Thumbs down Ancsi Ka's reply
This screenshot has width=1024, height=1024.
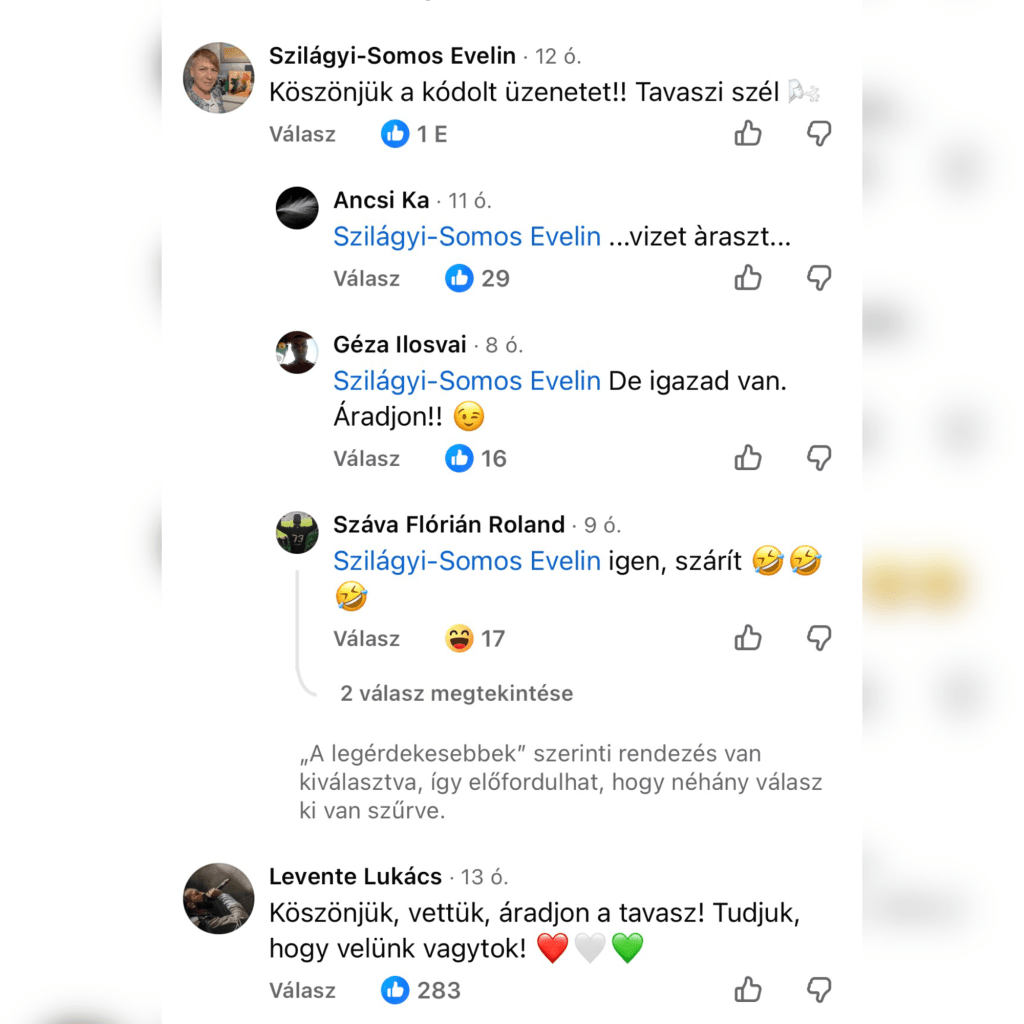(819, 278)
